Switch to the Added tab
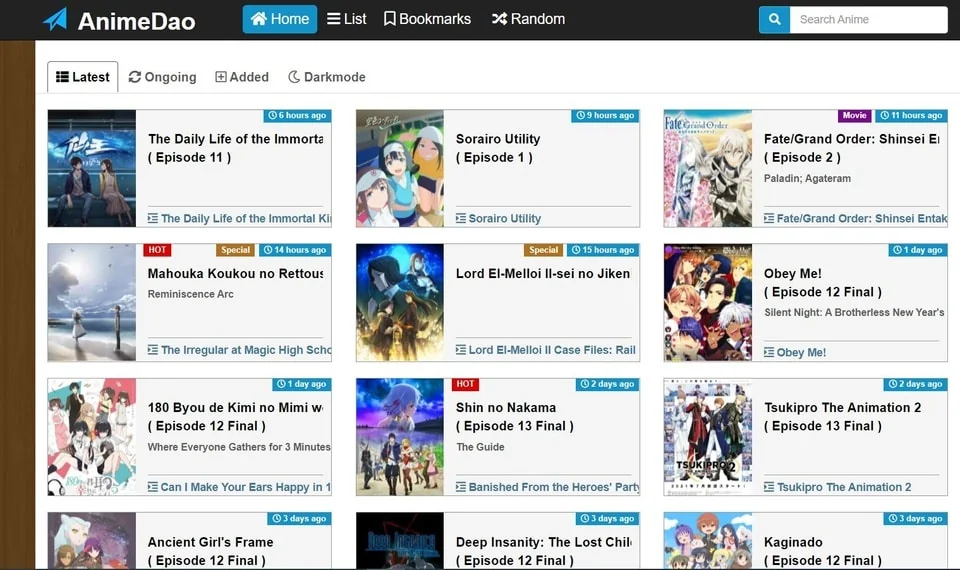Viewport: 960px width, 570px height. pyautogui.click(x=242, y=77)
